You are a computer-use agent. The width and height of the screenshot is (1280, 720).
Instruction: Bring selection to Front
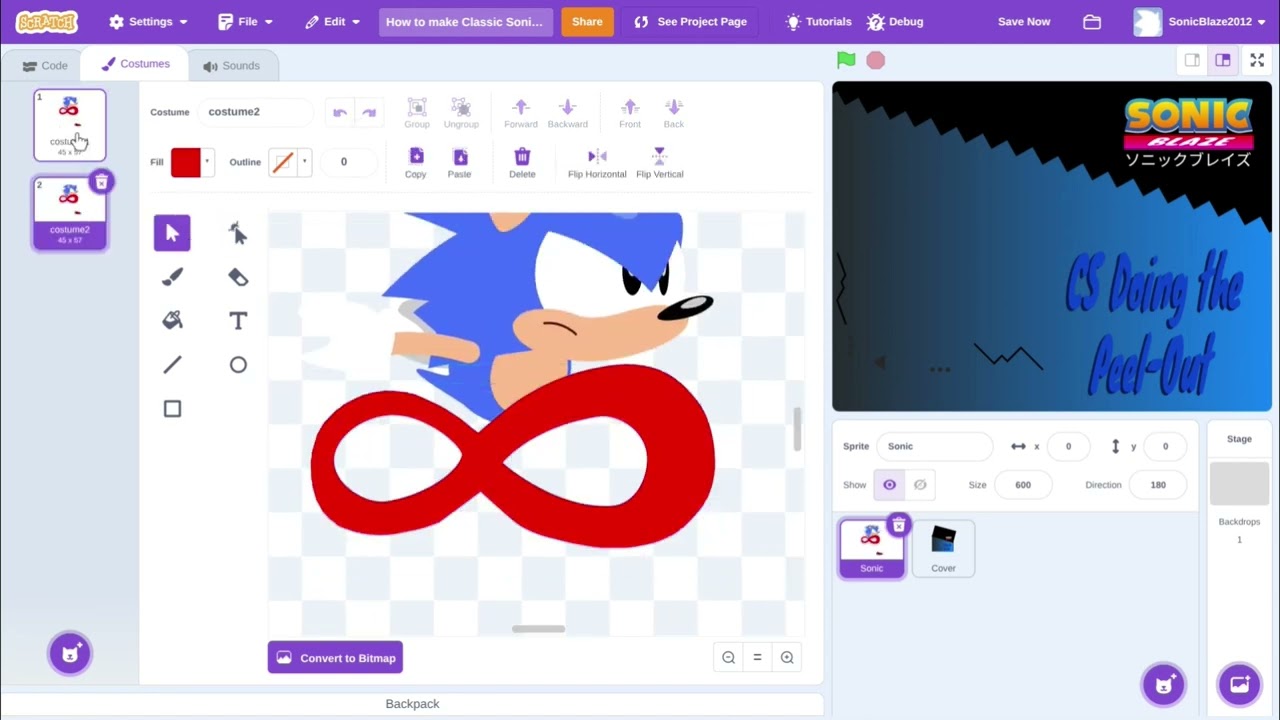pos(630,106)
